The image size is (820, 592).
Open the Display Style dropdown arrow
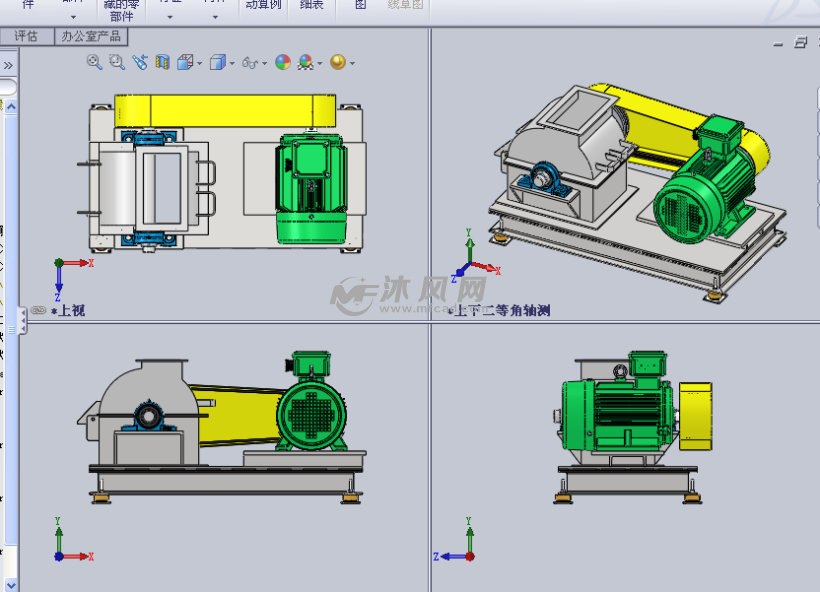231,61
